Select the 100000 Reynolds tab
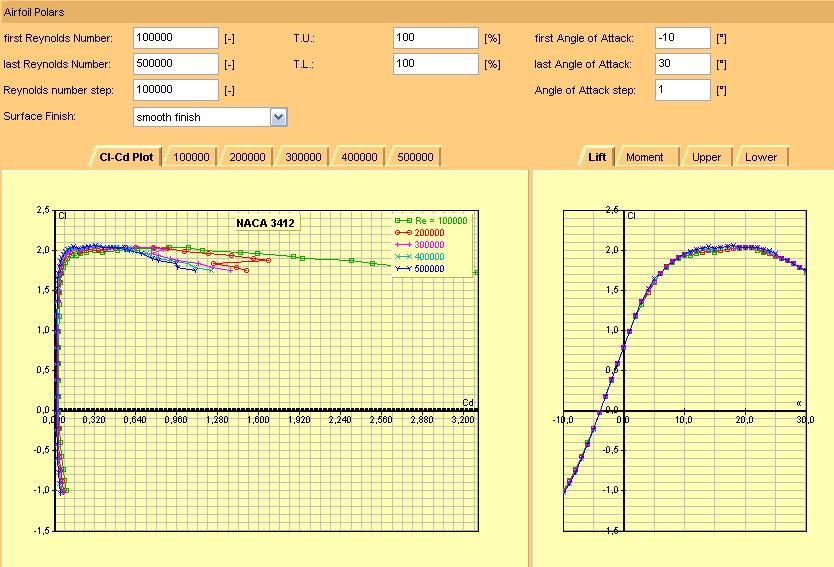Screen dimensions: 834x567 191,157
